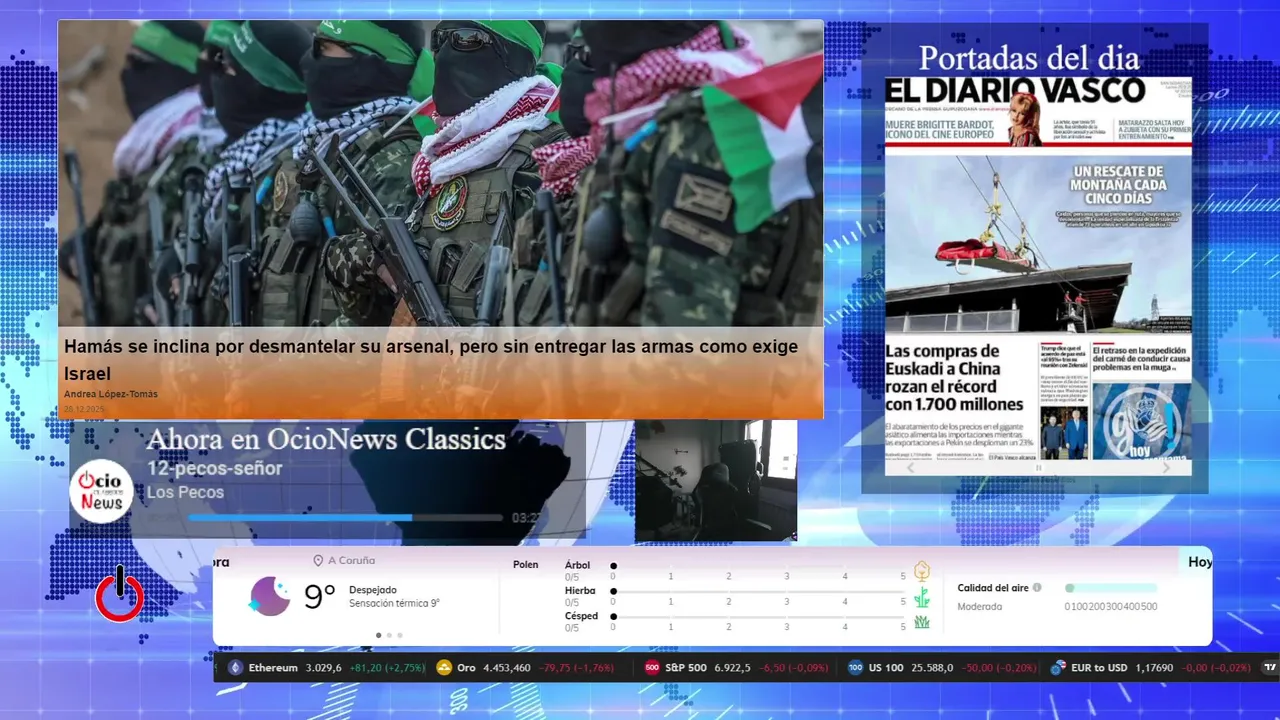Open the Hamás arsenal headline article
This screenshot has width=1280, height=720.
431,360
